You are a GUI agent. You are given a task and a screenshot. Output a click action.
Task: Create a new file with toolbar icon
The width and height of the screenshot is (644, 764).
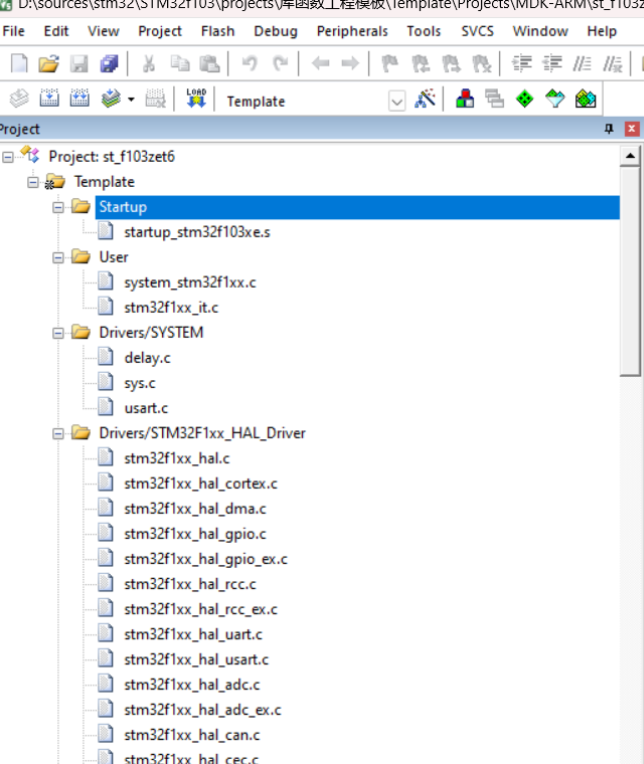point(19,63)
